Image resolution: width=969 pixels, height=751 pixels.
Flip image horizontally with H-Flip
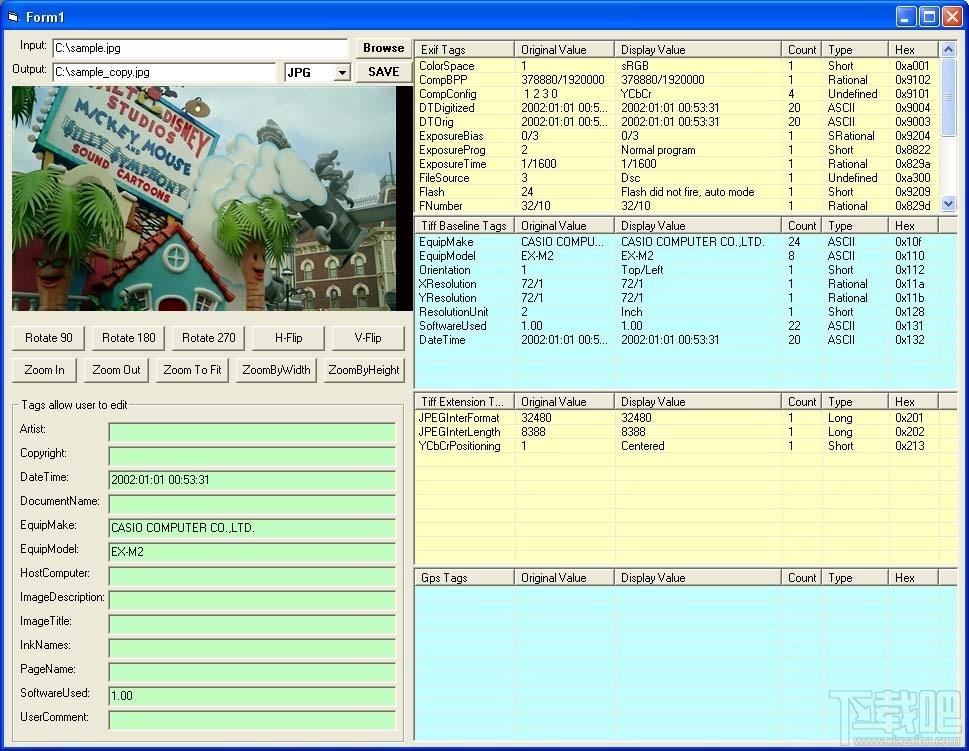click(288, 338)
